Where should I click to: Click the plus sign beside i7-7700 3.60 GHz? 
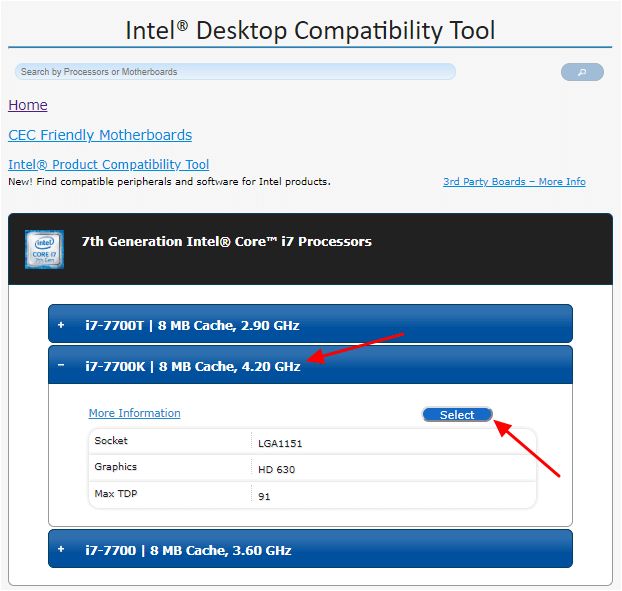tap(61, 549)
